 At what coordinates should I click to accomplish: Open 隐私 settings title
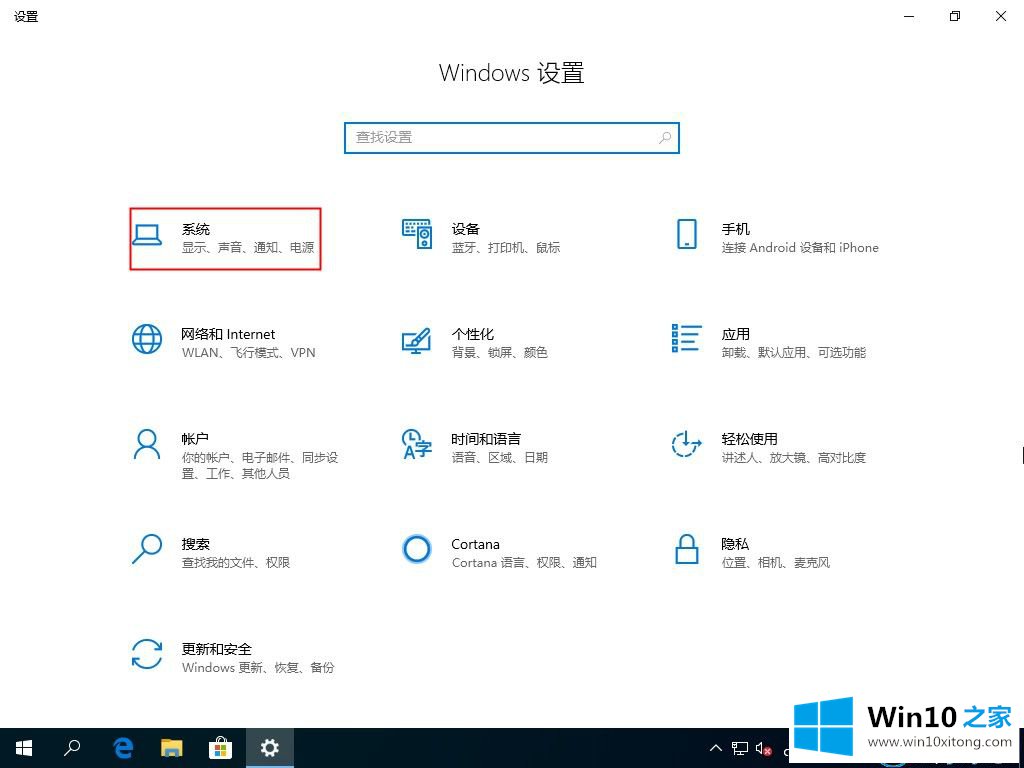point(735,544)
